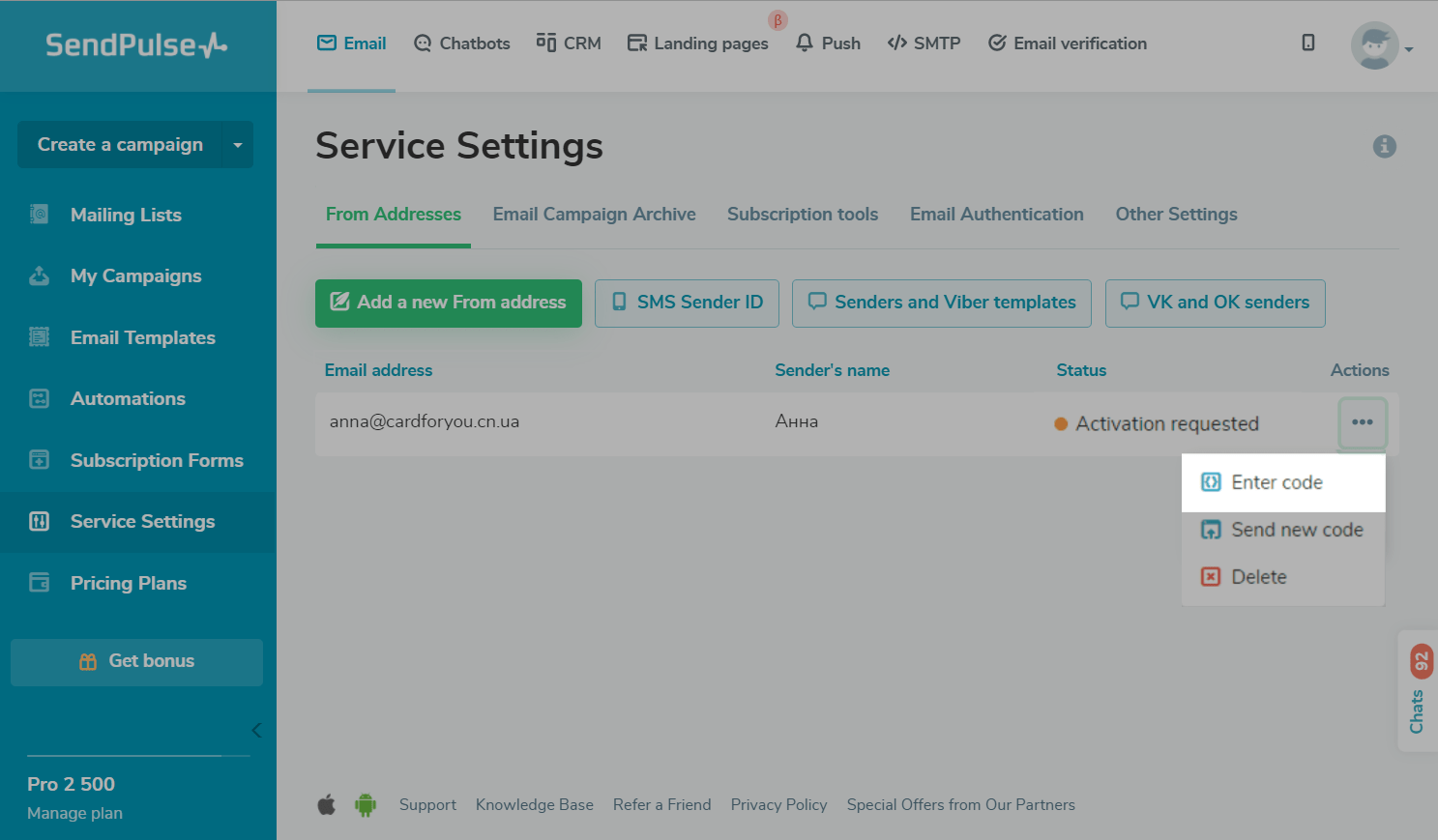1438x840 pixels.
Task: Open the Privacy Policy link
Action: pos(779,805)
